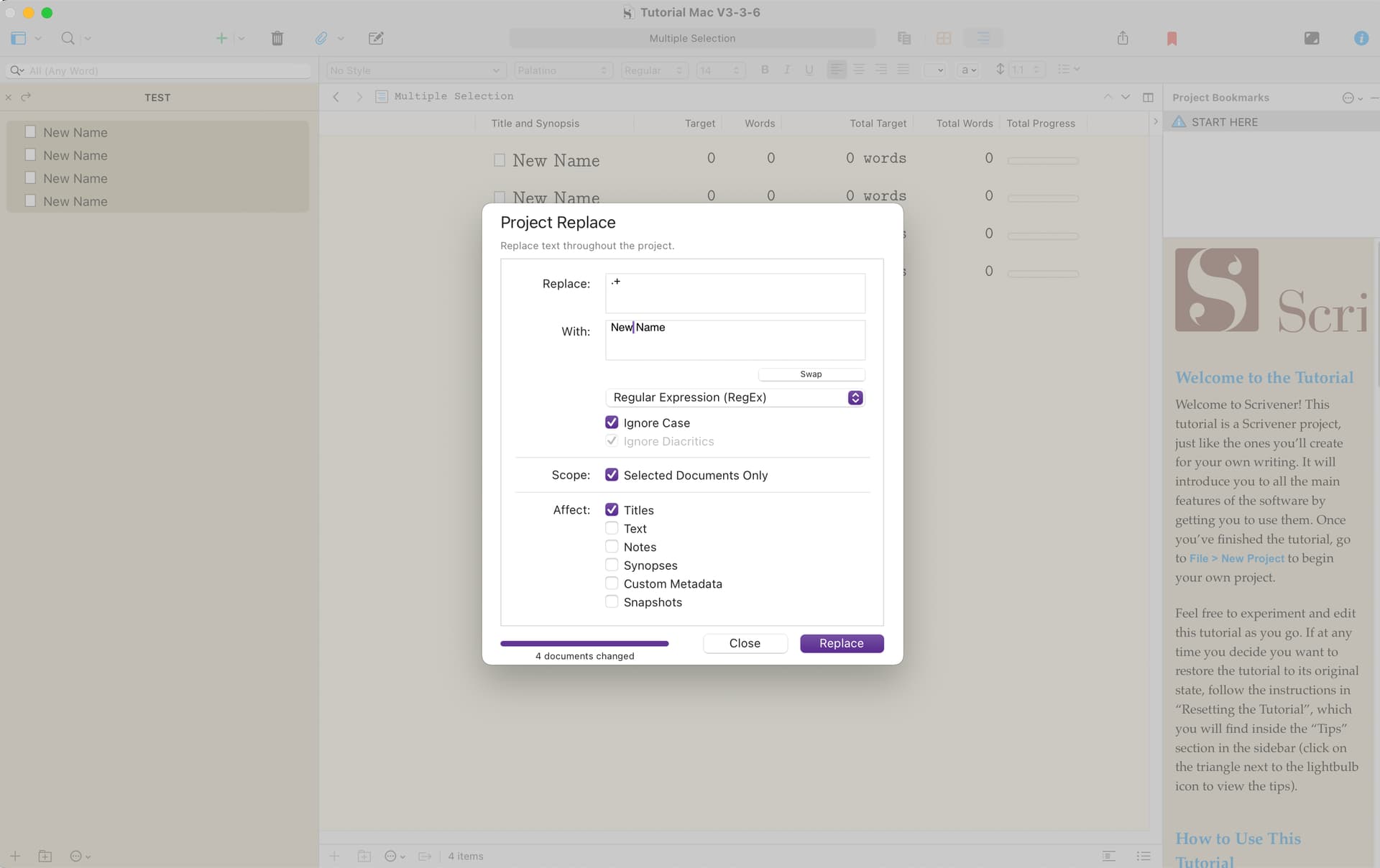1380x868 pixels.
Task: Toggle italic formatting in format bar
Action: point(787,70)
